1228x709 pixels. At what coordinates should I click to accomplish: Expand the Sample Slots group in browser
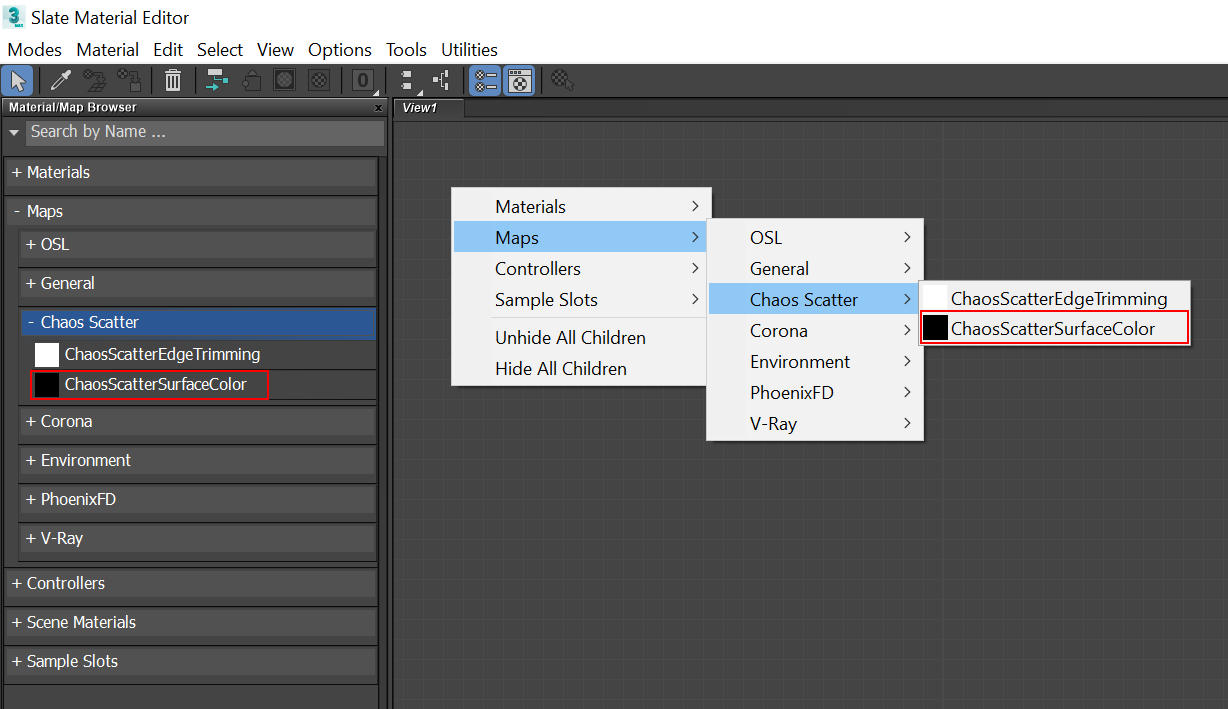191,661
